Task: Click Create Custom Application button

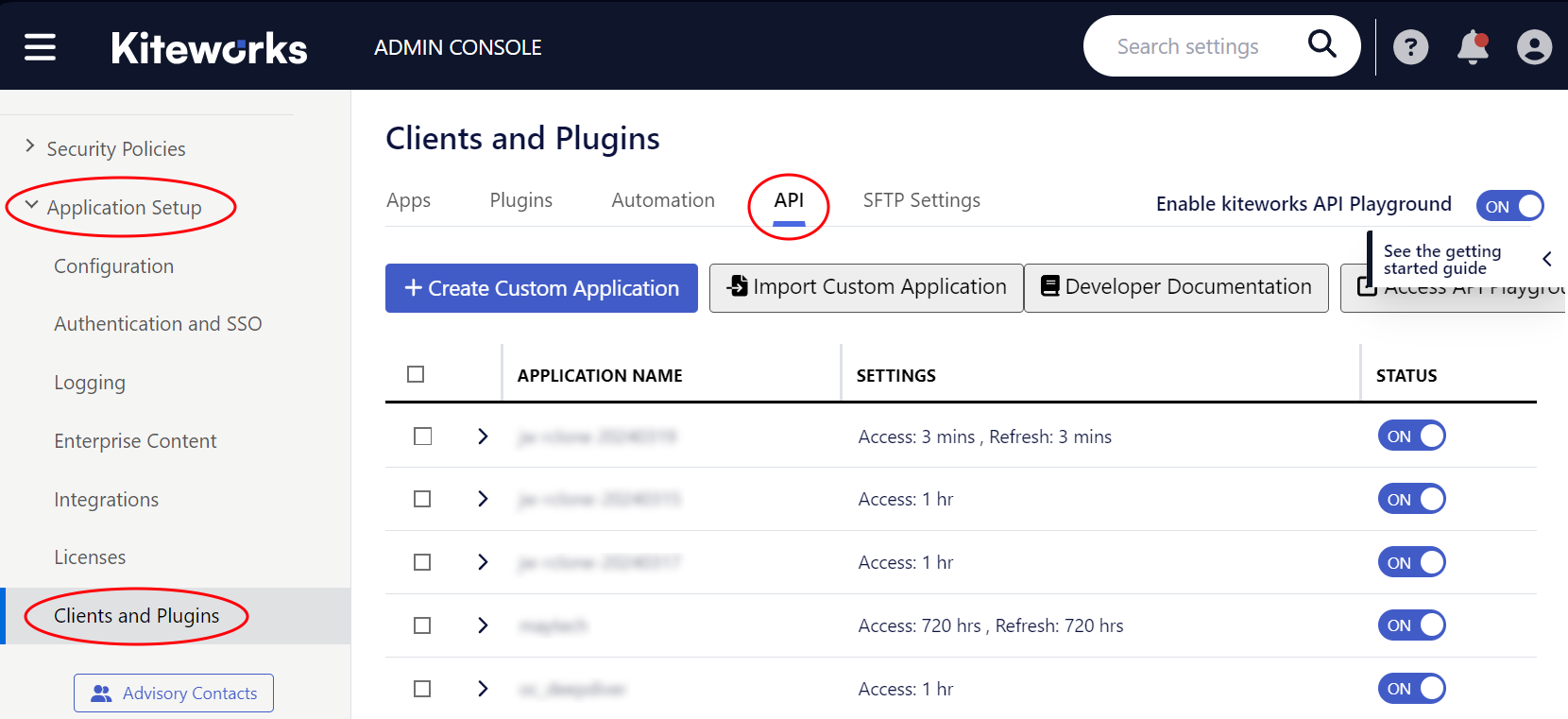Action: coord(541,288)
